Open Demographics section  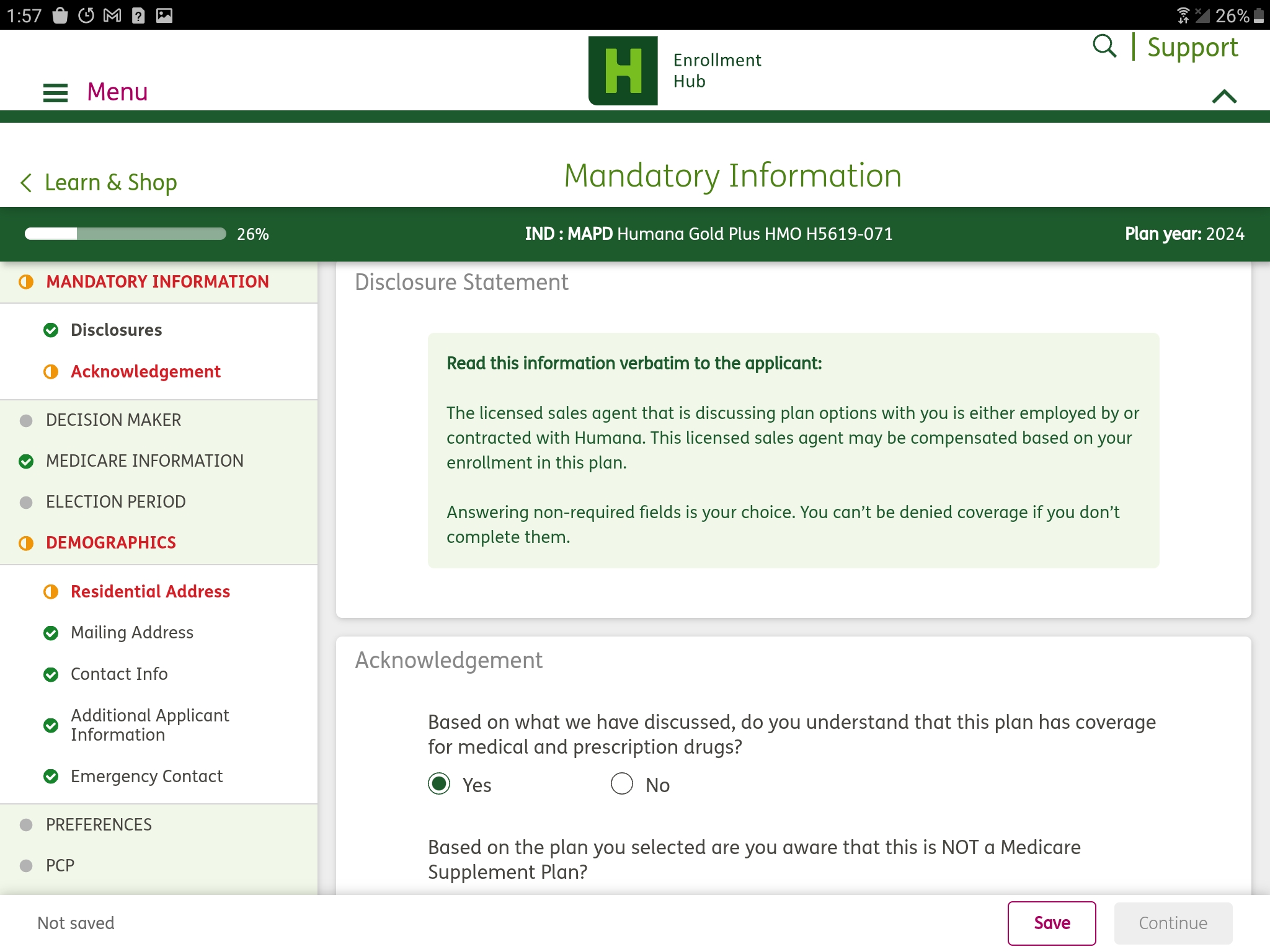111,542
